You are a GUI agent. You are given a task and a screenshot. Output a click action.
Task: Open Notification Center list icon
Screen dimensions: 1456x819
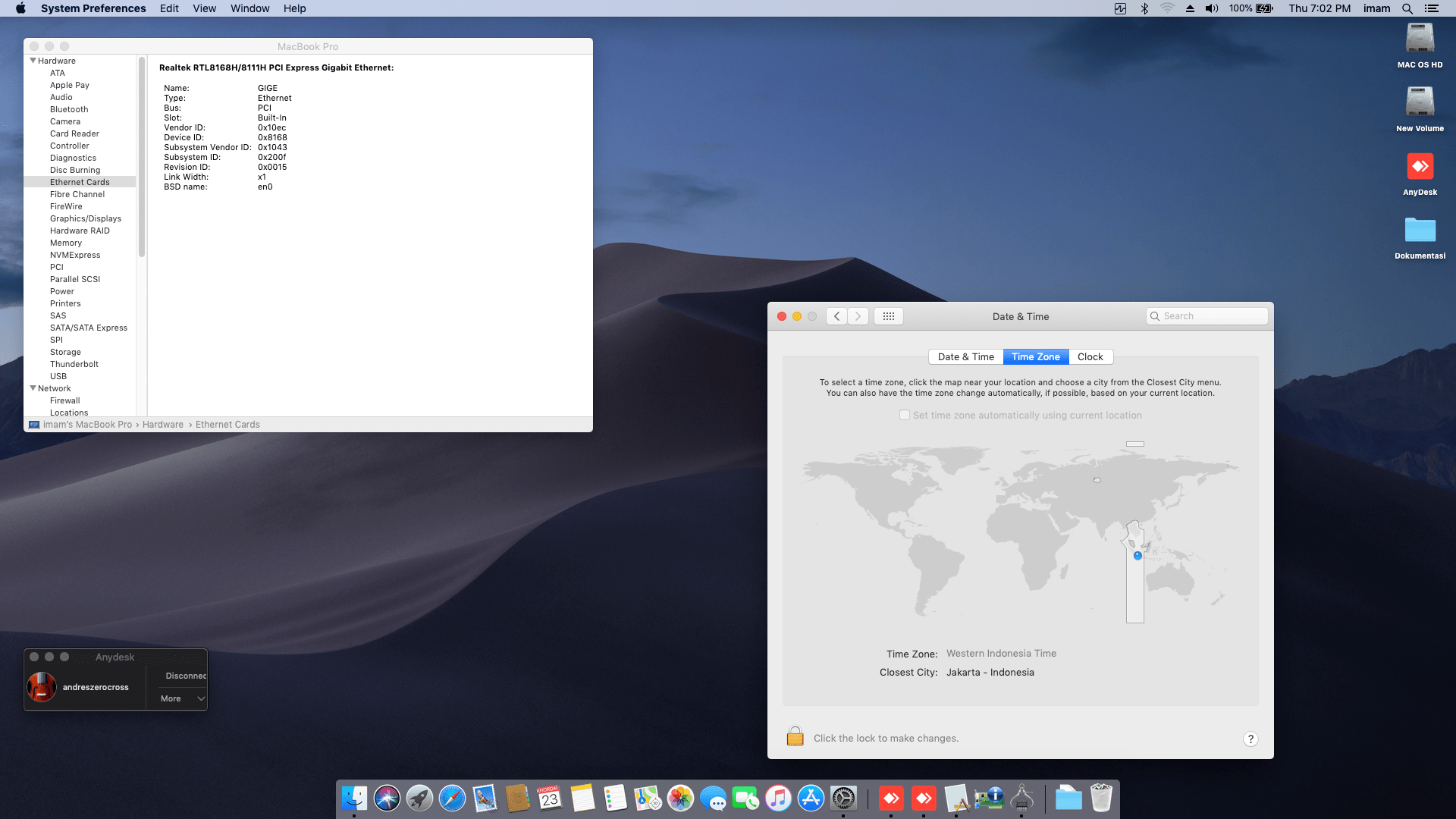(1431, 8)
